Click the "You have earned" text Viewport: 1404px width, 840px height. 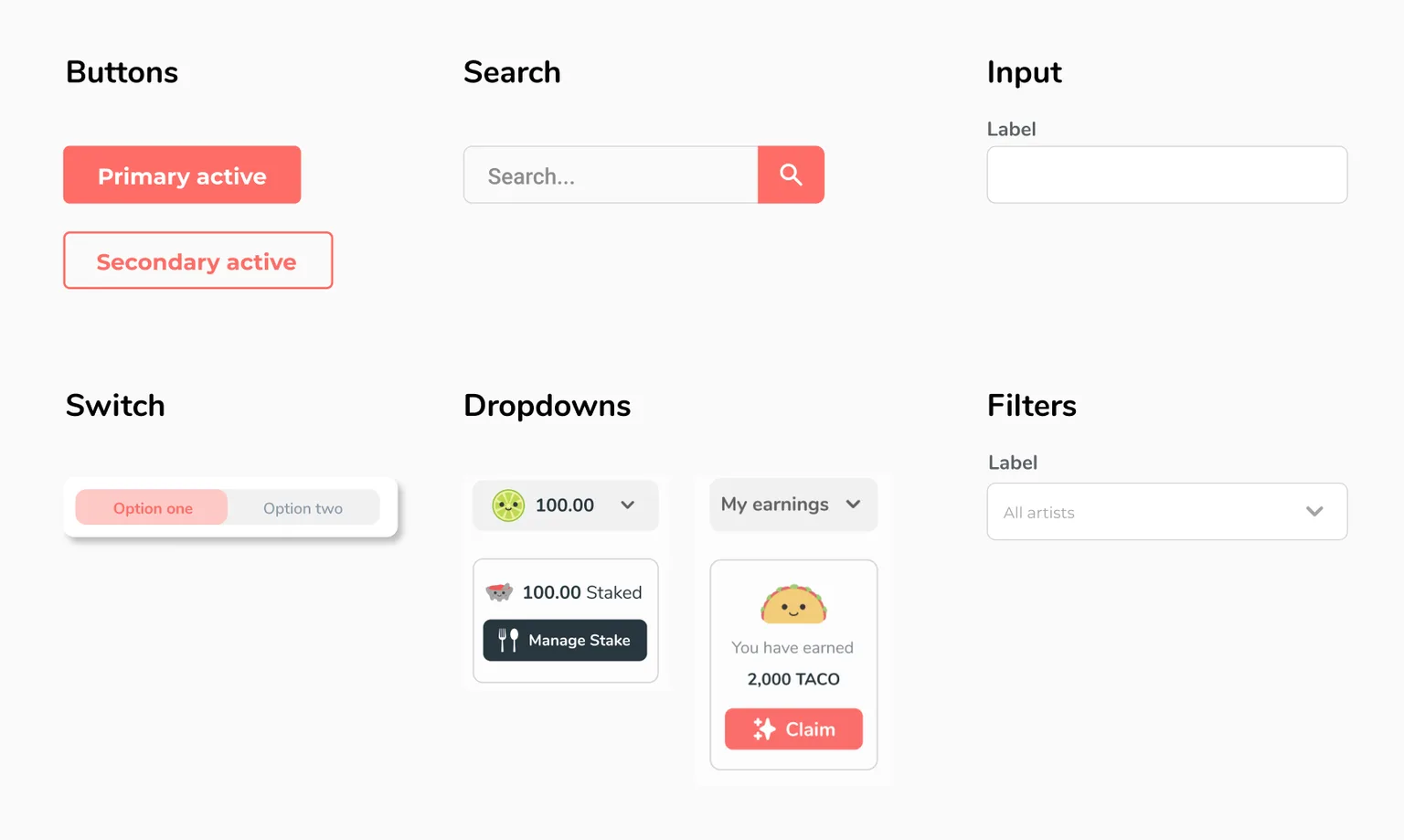[792, 647]
